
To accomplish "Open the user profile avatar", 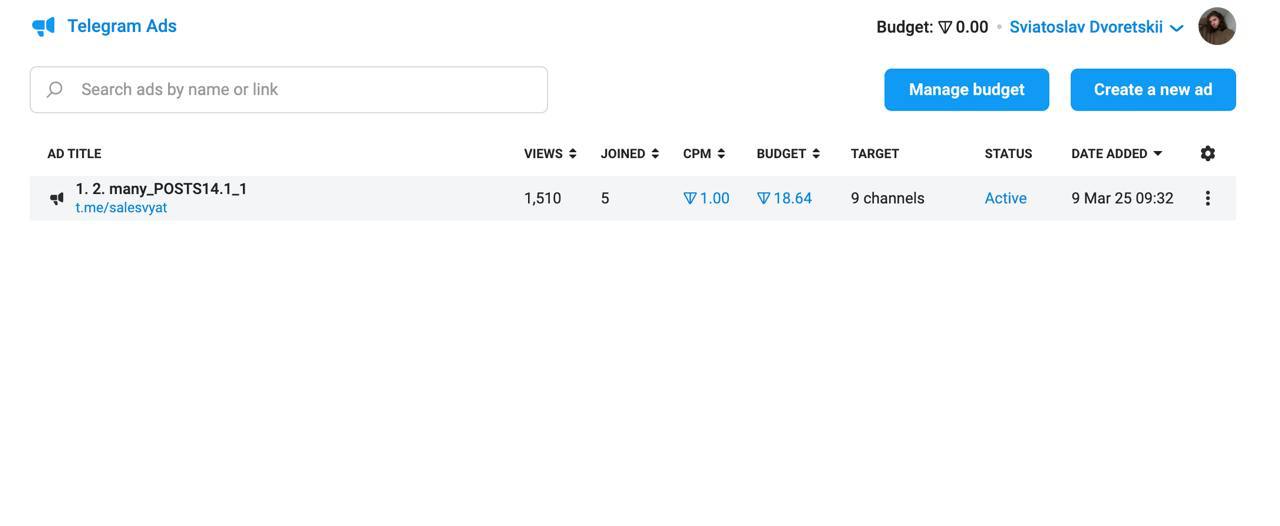I will click(x=1216, y=27).
